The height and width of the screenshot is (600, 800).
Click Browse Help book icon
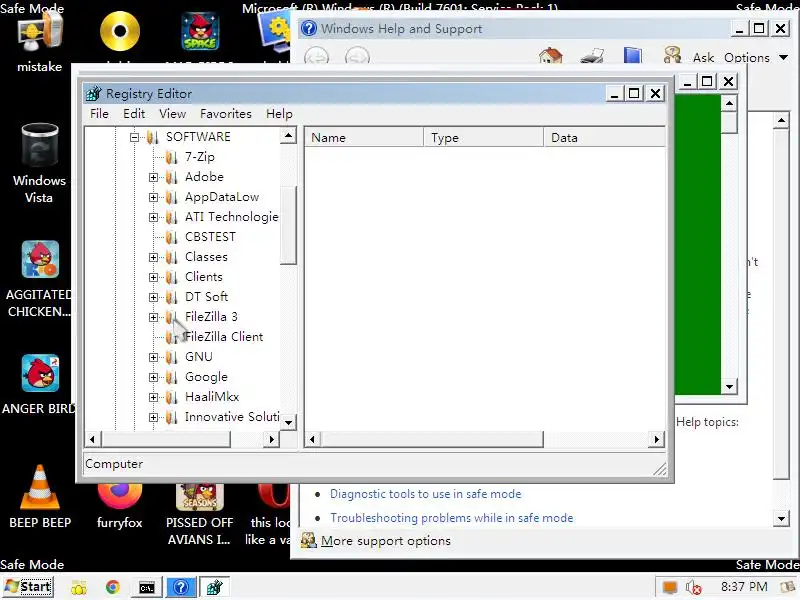[x=633, y=55]
